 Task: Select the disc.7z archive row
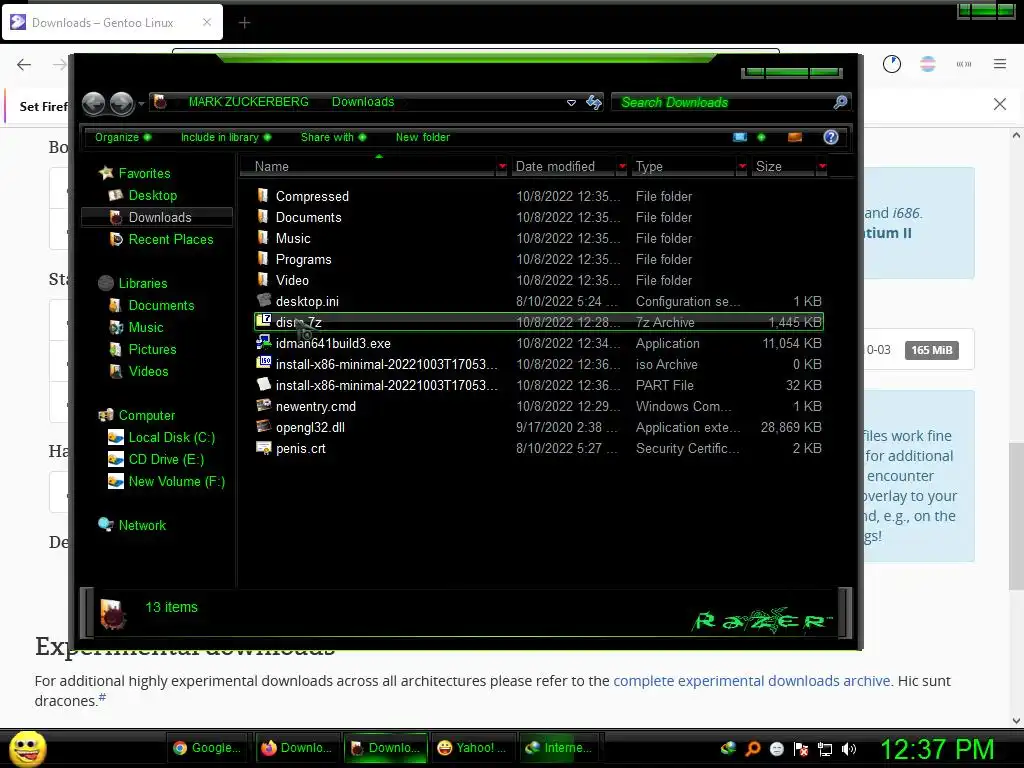(x=539, y=322)
